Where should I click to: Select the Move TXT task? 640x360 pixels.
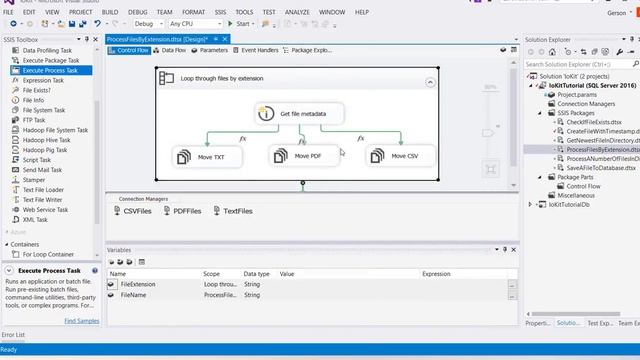pyautogui.click(x=207, y=157)
